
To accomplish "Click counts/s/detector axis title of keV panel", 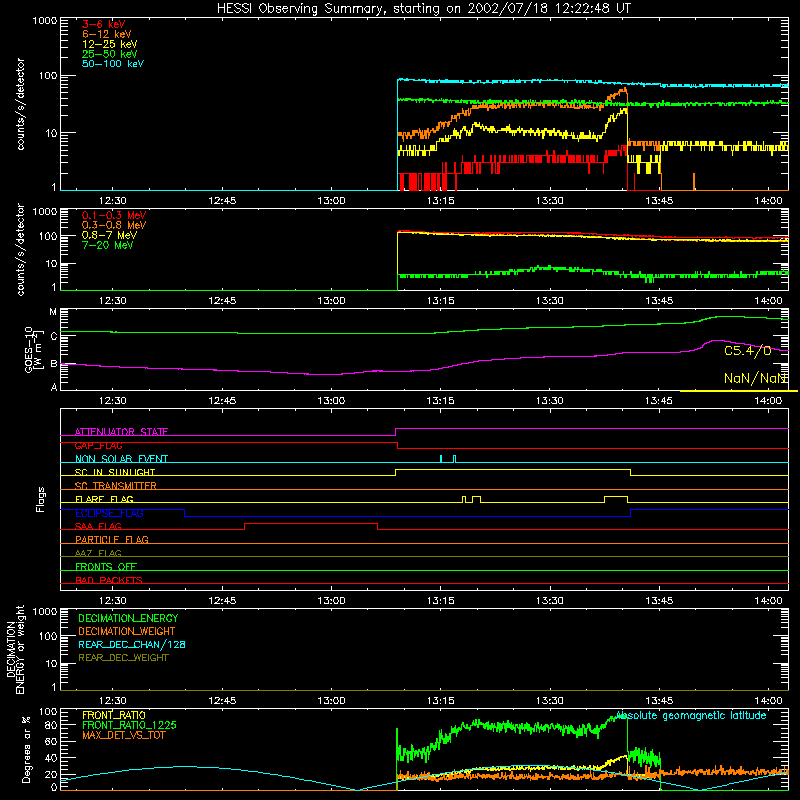I will [x=20, y=104].
